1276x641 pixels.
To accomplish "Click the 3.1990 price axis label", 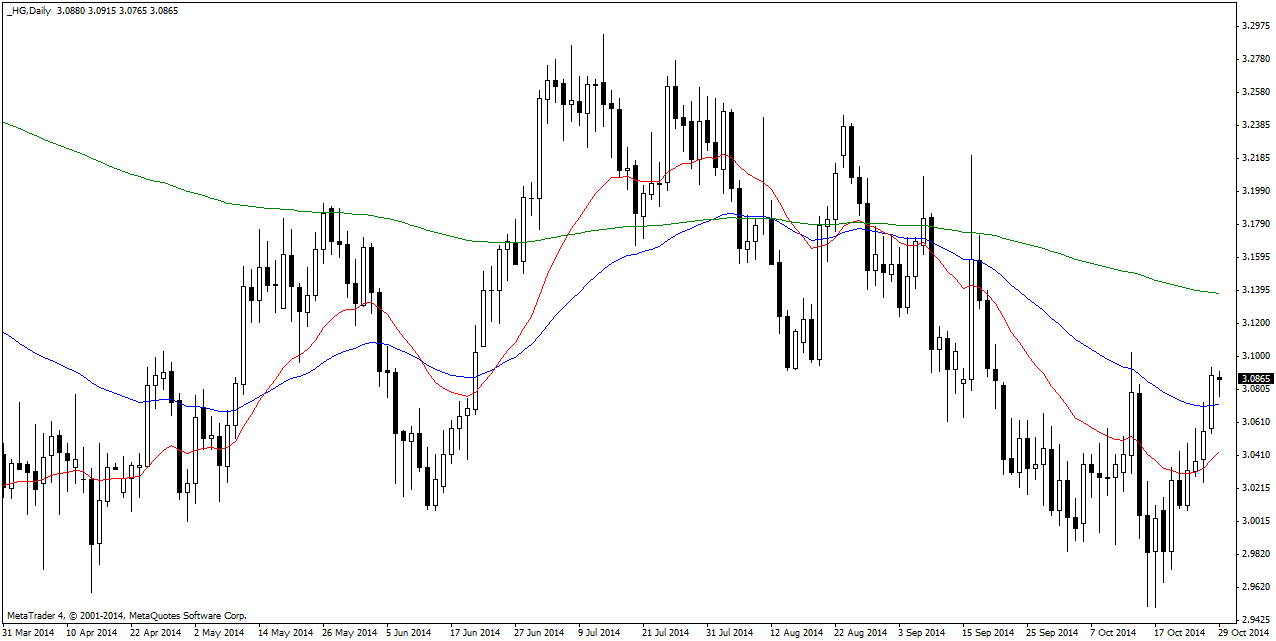I will point(1254,191).
